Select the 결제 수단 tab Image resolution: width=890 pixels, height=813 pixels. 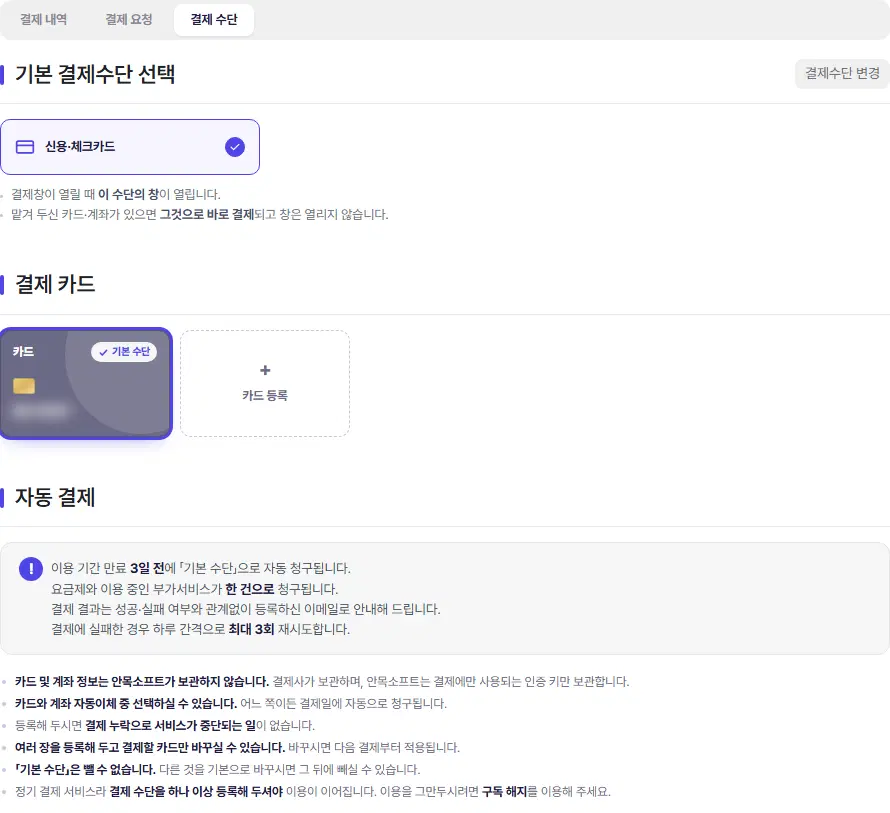pos(214,19)
